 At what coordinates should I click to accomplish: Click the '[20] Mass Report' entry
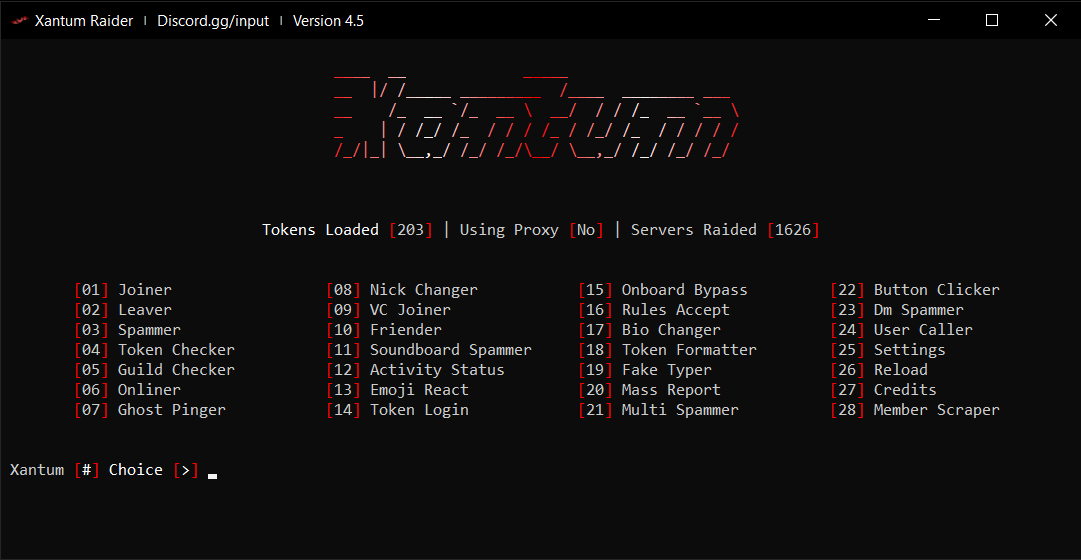(649, 390)
